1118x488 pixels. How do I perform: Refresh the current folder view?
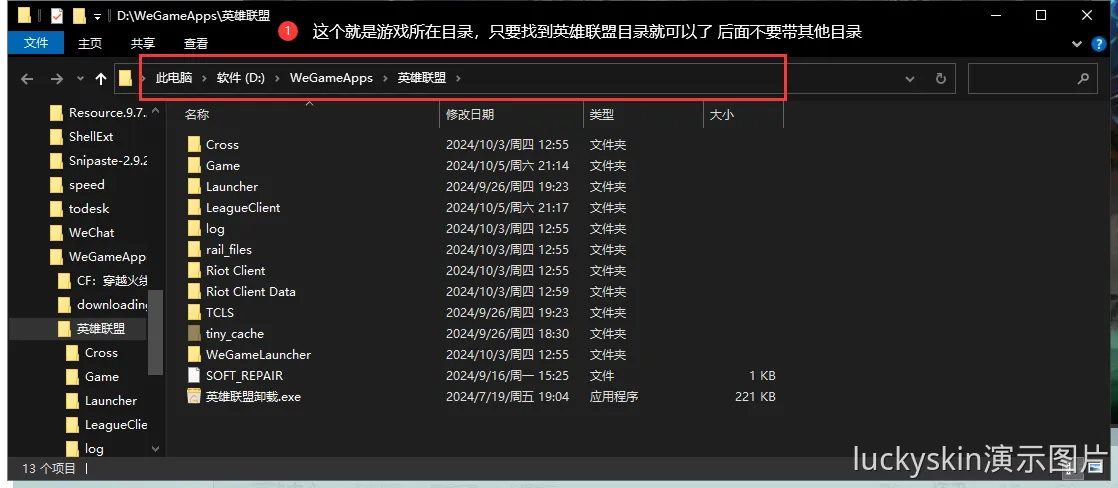[x=940, y=78]
